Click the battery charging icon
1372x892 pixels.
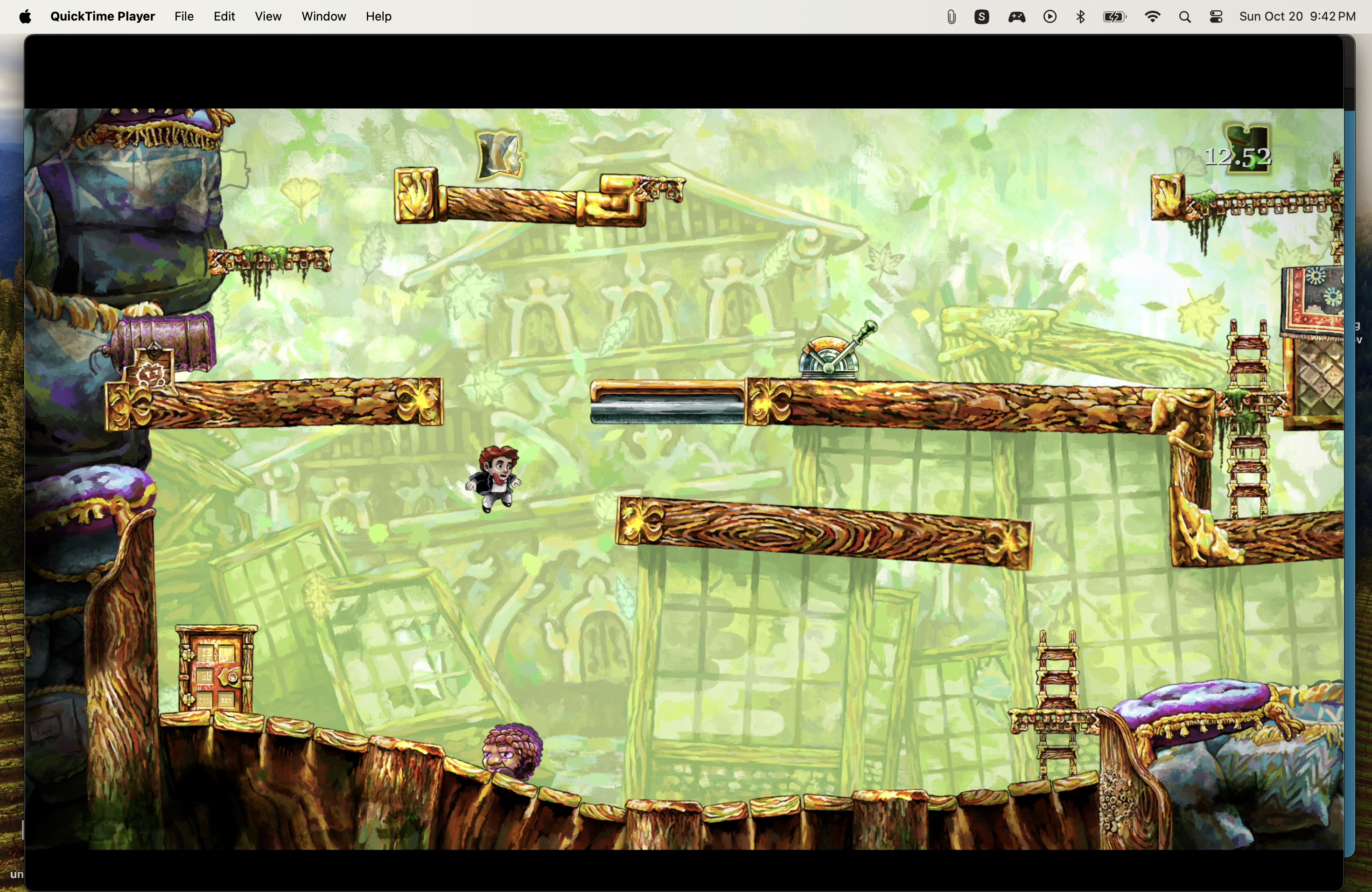(1114, 17)
